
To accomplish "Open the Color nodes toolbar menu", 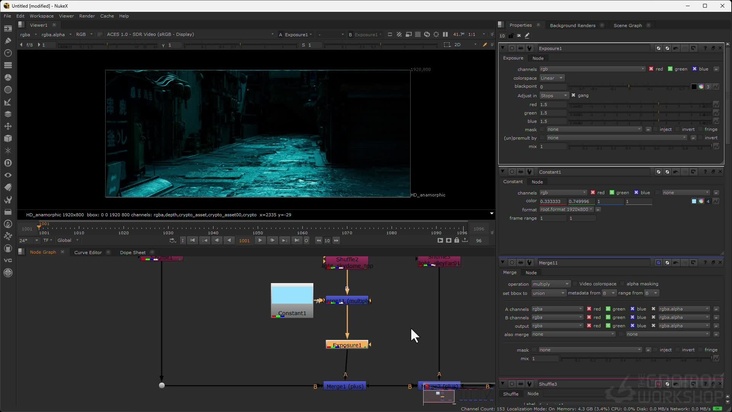I will coord(8,77).
